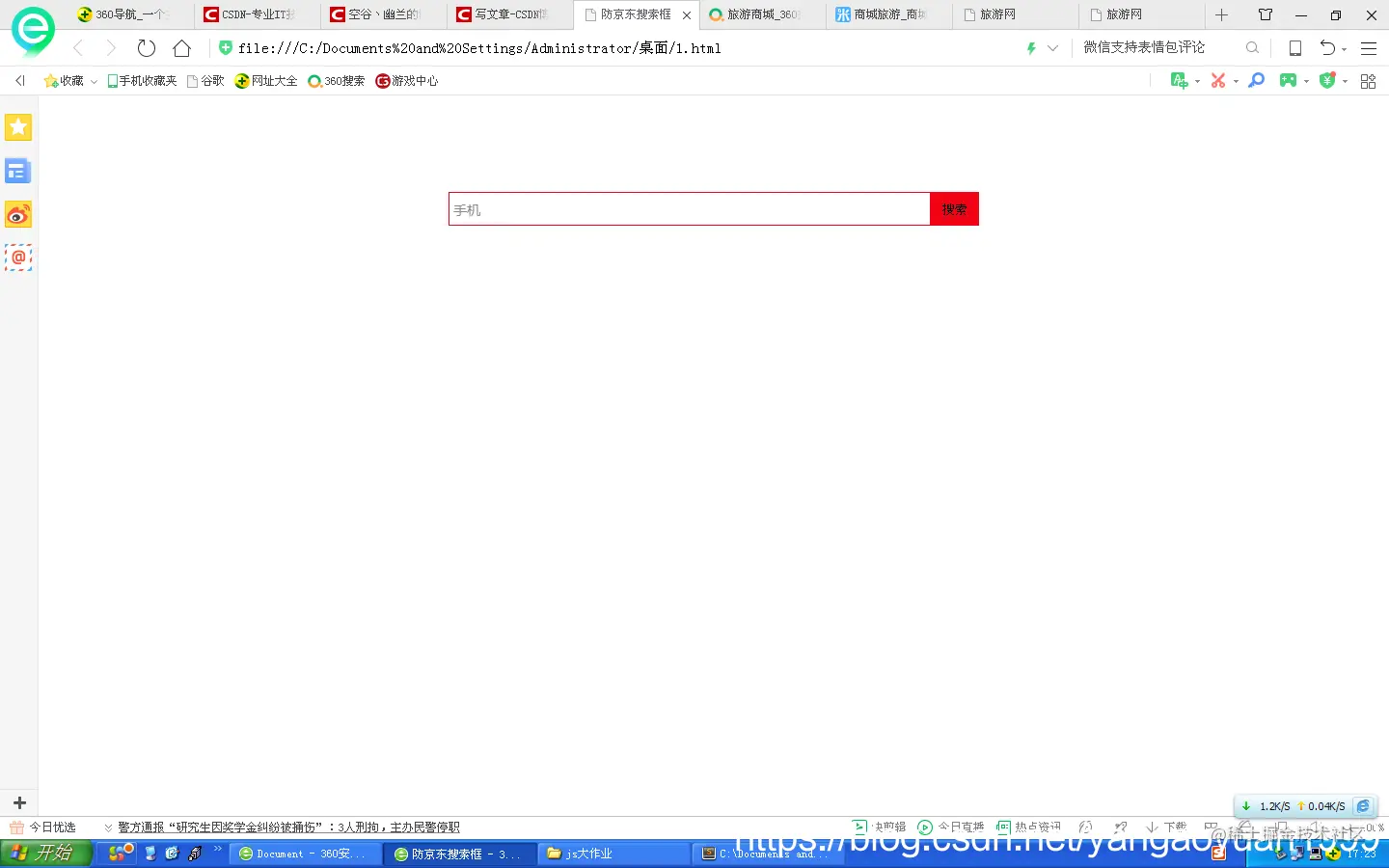Open a new tab with plus button
Image resolution: width=1389 pixels, height=868 pixels.
click(1221, 14)
